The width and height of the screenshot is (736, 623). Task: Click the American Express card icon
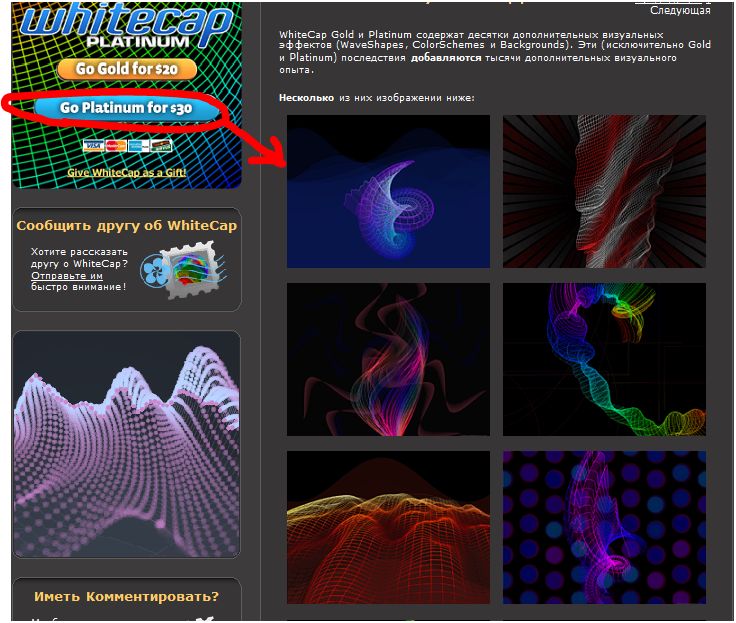pos(138,146)
